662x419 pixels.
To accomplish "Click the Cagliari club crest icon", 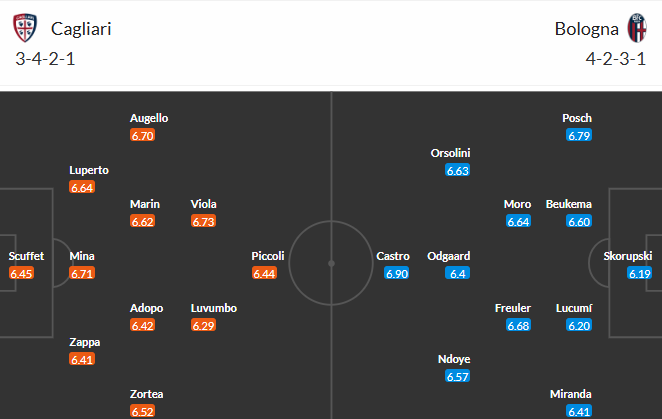I will tap(25, 28).
